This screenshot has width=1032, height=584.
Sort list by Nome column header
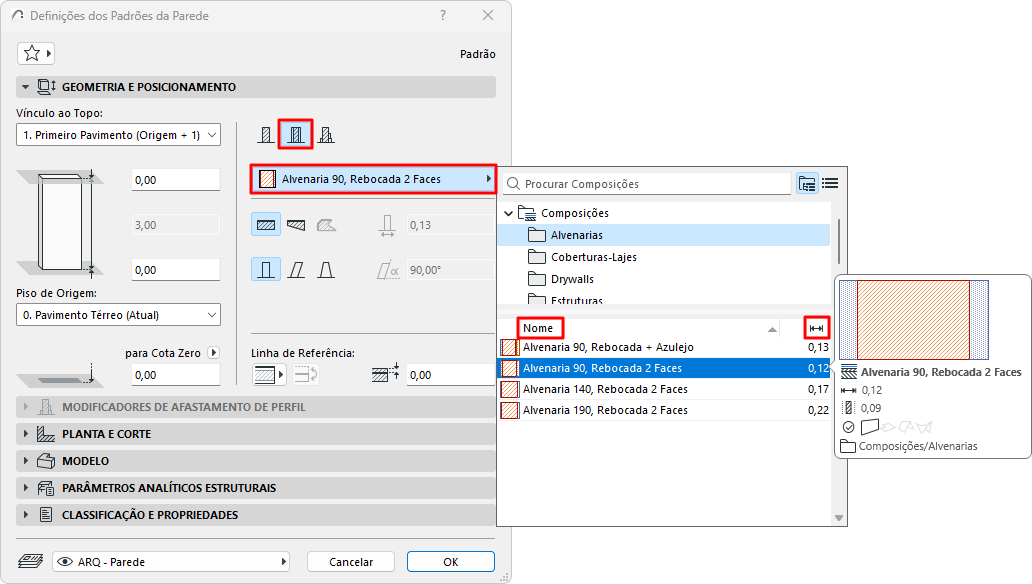pos(538,328)
